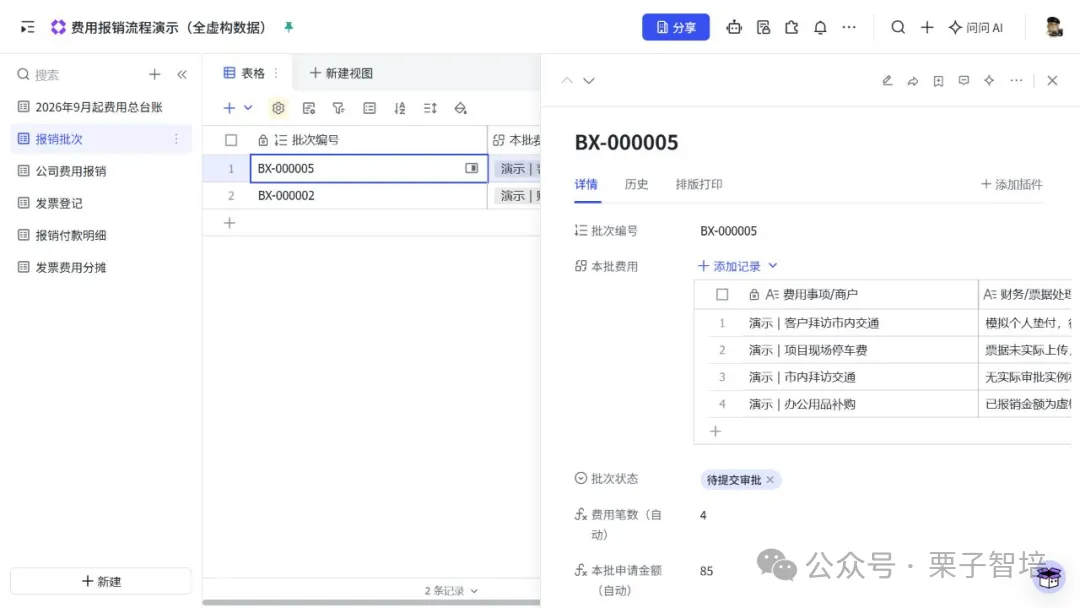Click the blue 分享 share button
Viewport: 1080px width, 608px height.
676,28
